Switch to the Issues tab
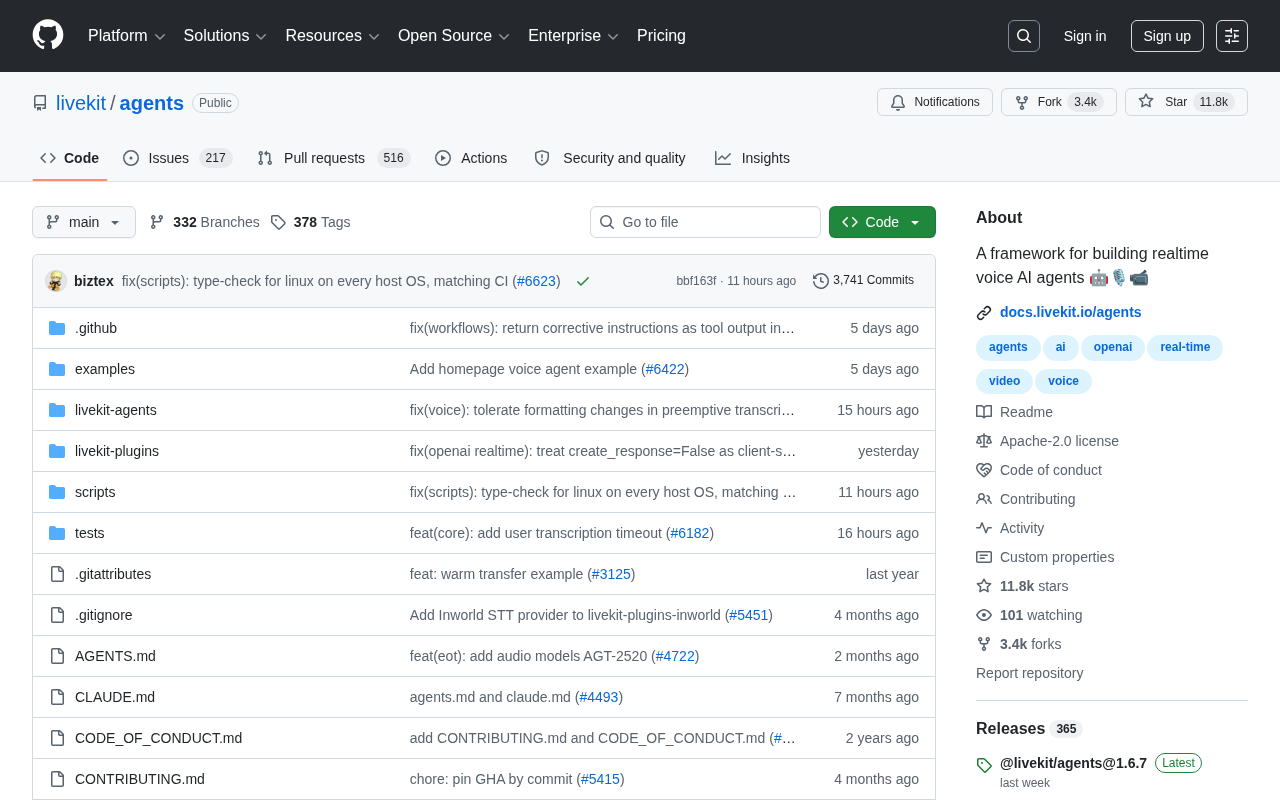The height and width of the screenshot is (800, 1280). 178,158
